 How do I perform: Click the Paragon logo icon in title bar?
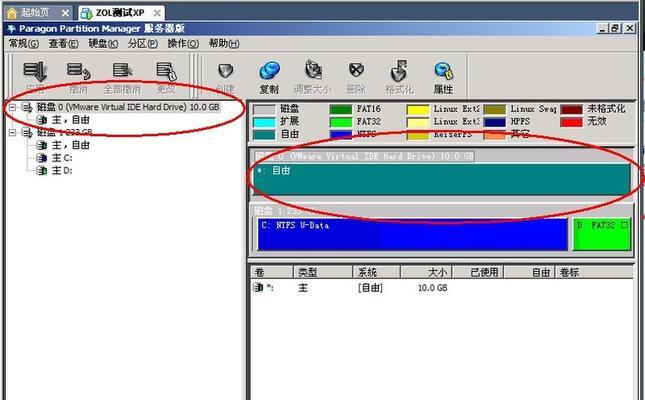point(12,28)
